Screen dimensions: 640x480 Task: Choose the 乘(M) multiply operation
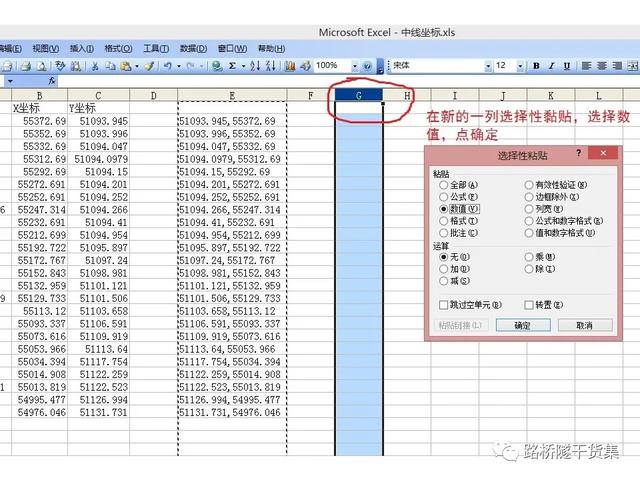pyautogui.click(x=540, y=257)
